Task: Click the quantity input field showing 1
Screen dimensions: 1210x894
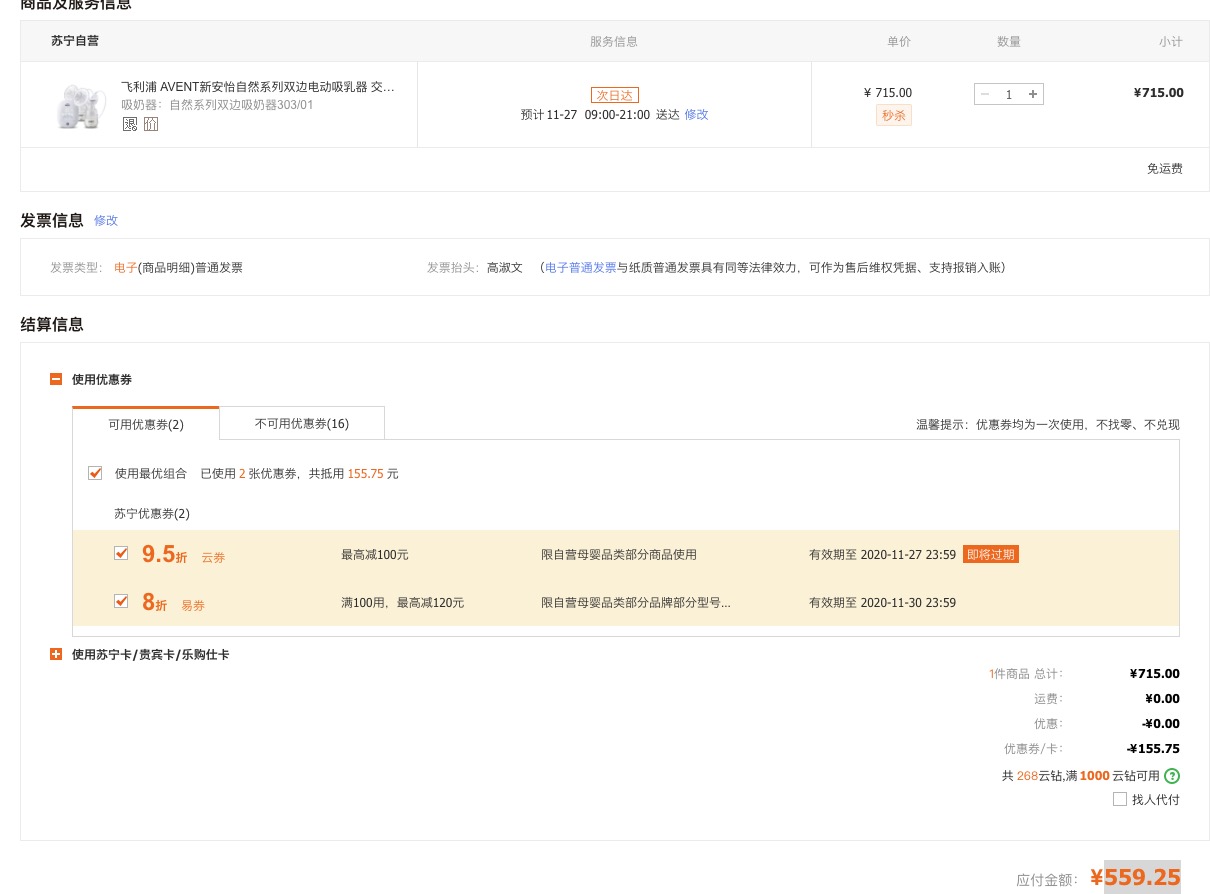Action: pos(1009,94)
